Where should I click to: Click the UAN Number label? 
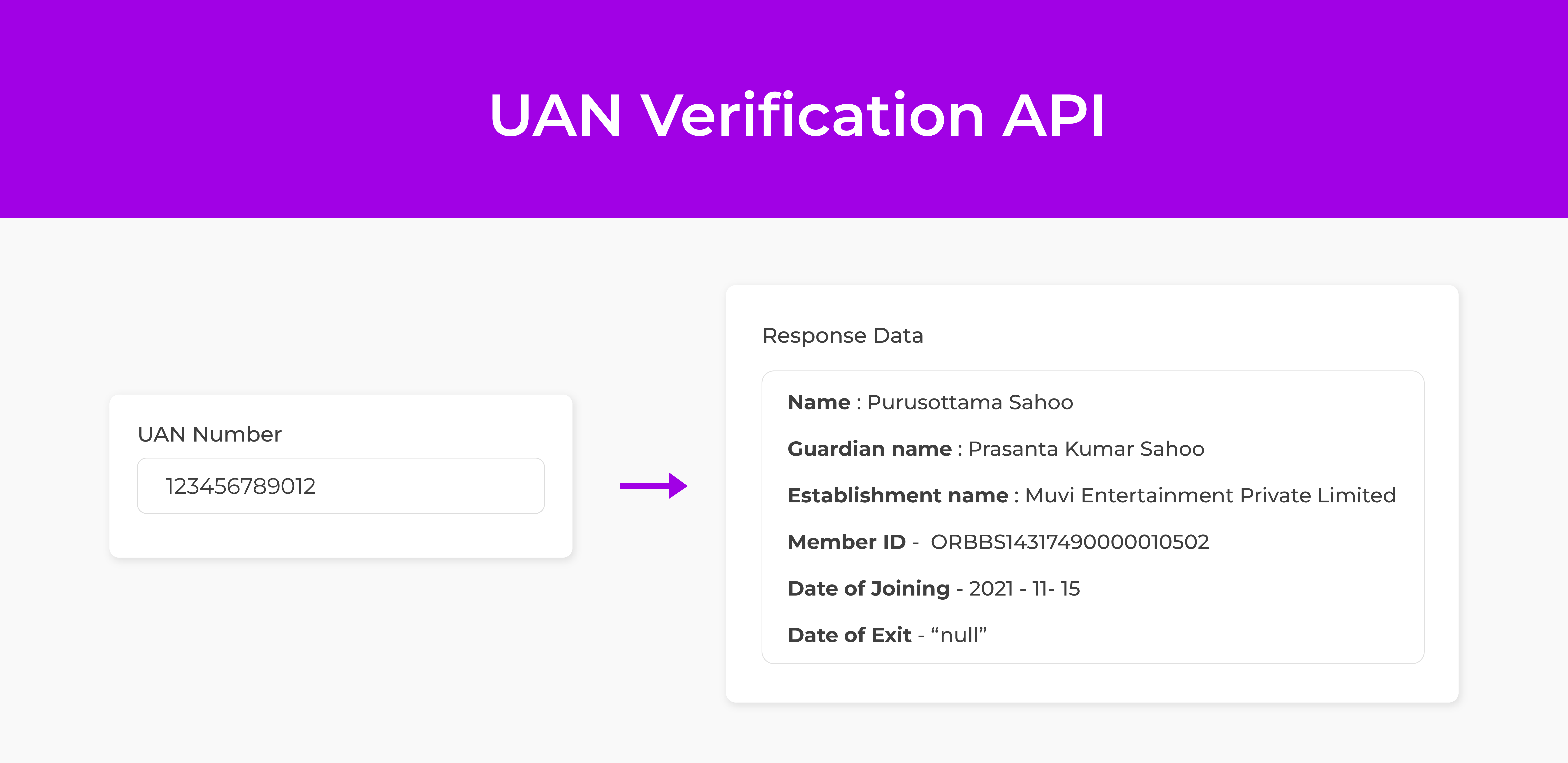coord(209,434)
